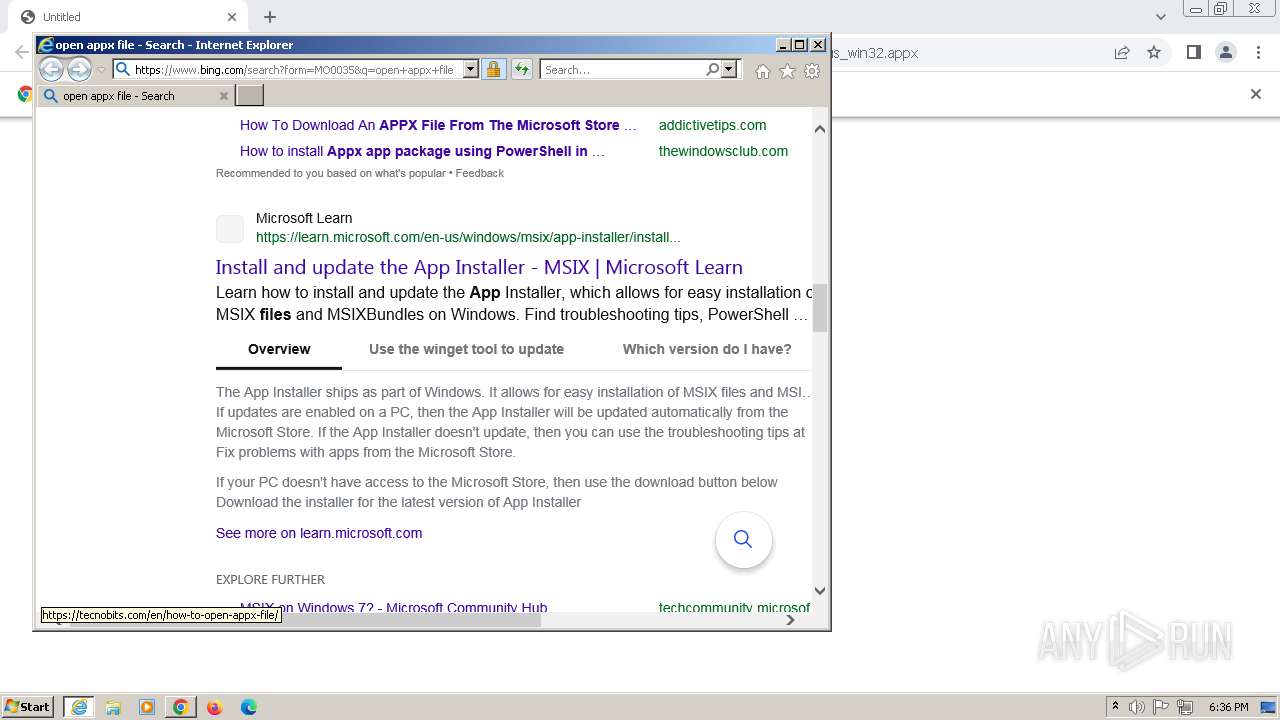Click the addictivetips.com source link
The height and width of the screenshot is (720, 1280).
coord(712,125)
